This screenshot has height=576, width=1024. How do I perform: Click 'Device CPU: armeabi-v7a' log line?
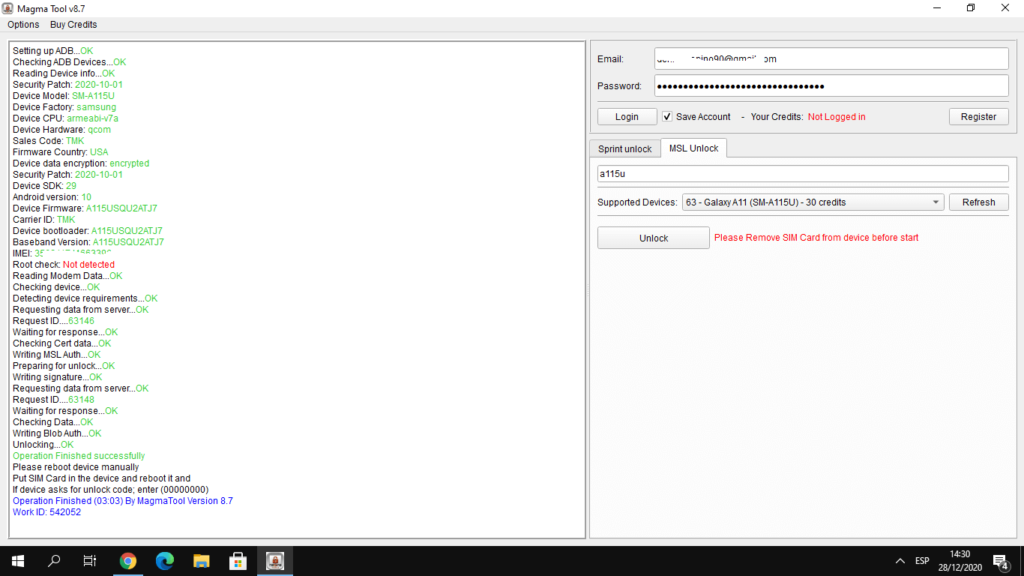point(65,118)
